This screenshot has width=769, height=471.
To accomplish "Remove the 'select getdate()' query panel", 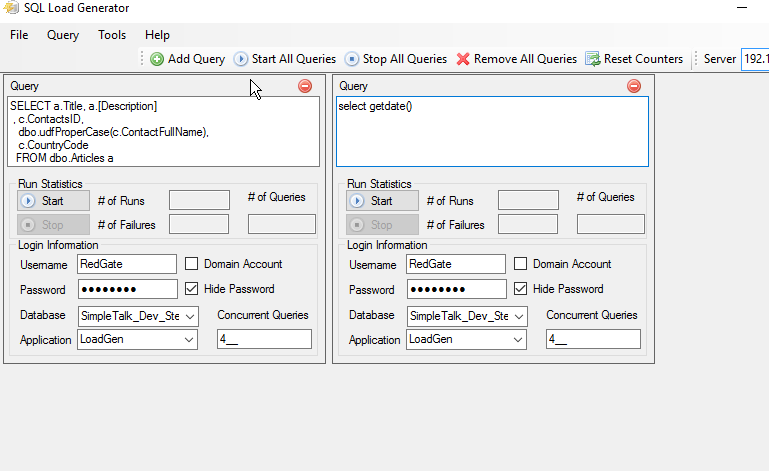I will [x=634, y=86].
